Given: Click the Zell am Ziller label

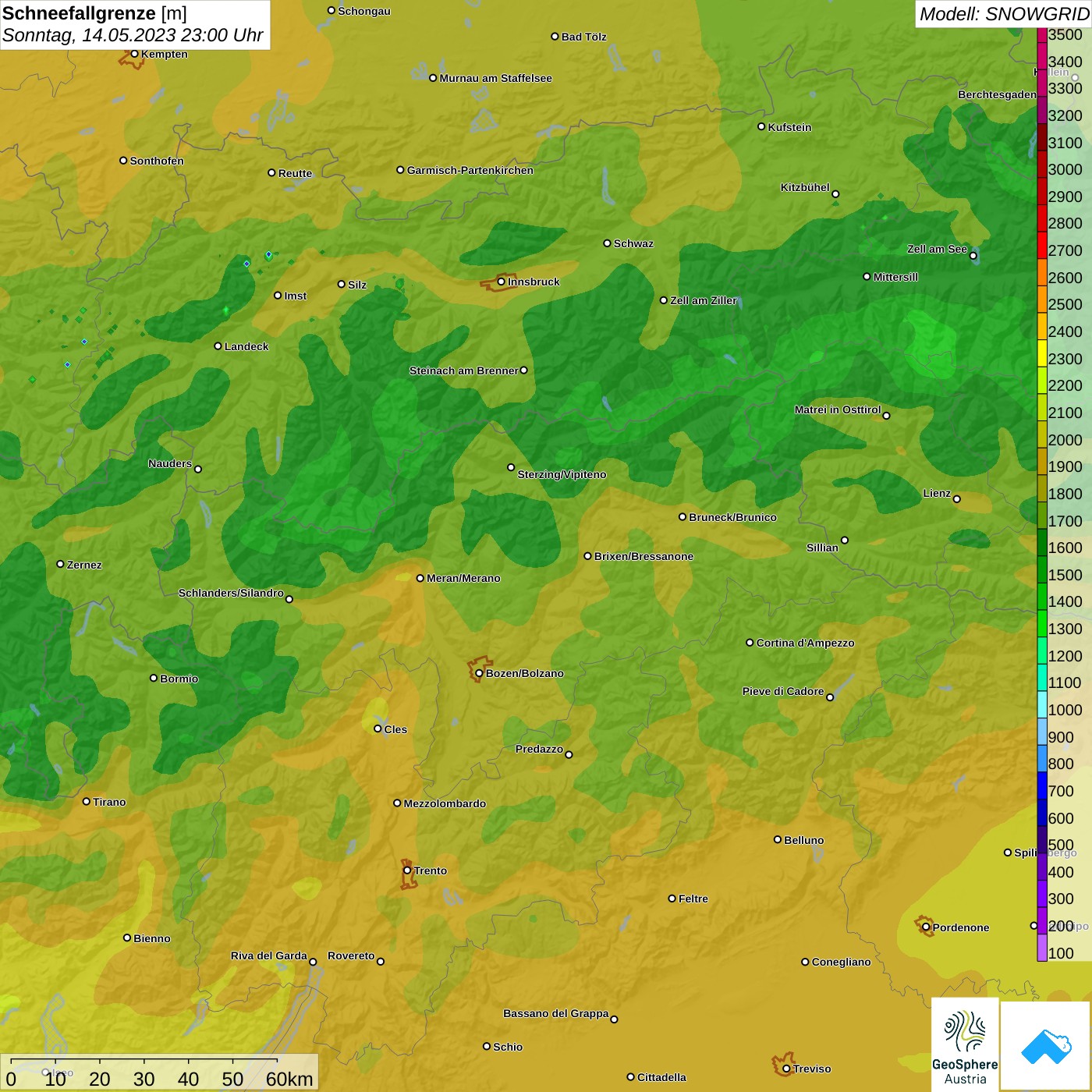Looking at the screenshot, I should [x=704, y=300].
